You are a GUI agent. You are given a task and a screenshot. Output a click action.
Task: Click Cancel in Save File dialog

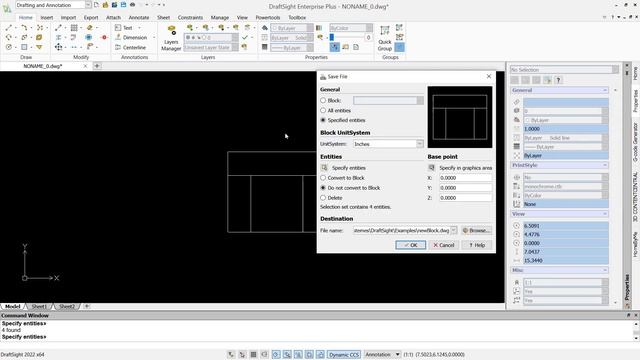click(443, 245)
